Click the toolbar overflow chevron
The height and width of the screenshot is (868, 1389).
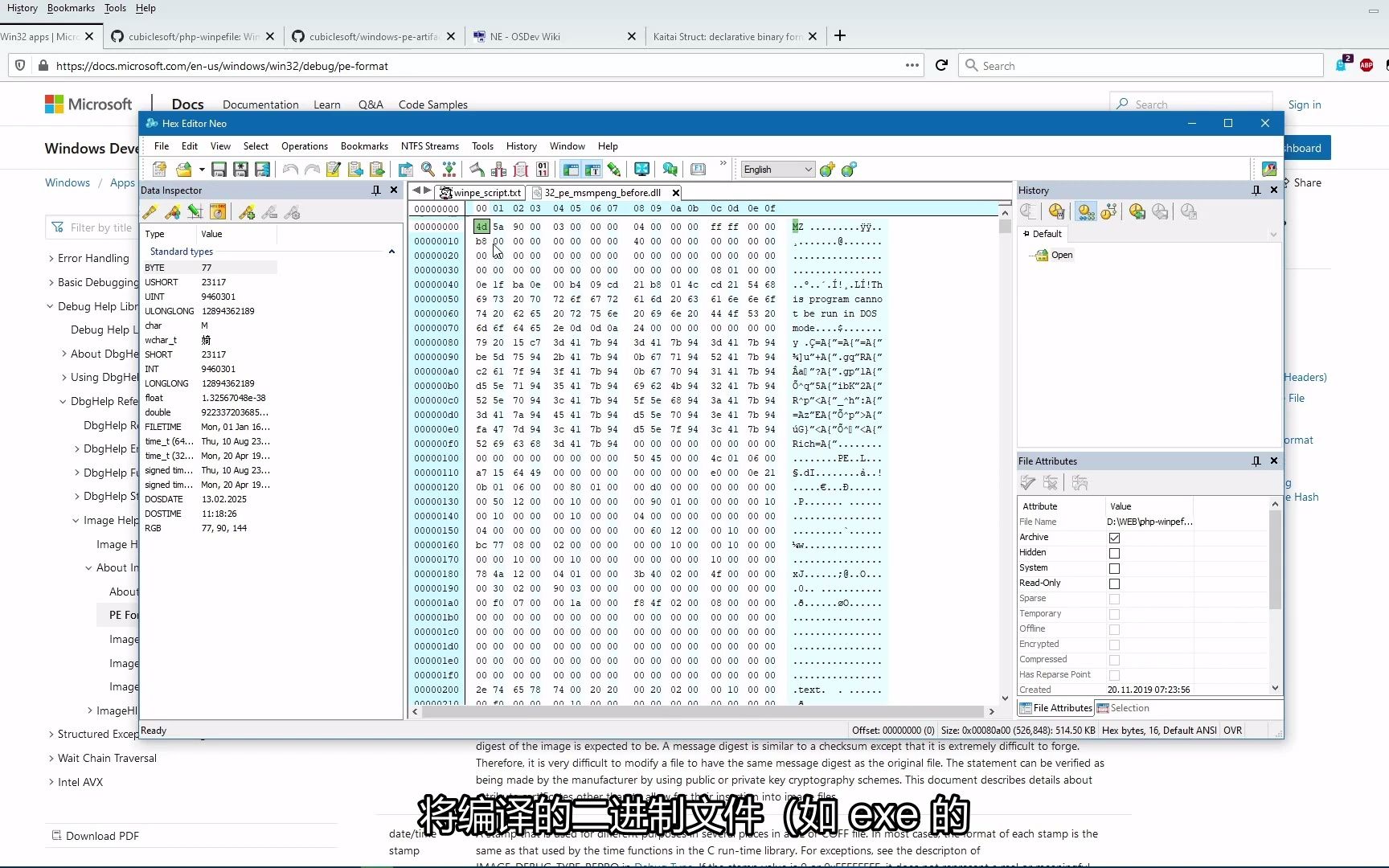(x=723, y=164)
